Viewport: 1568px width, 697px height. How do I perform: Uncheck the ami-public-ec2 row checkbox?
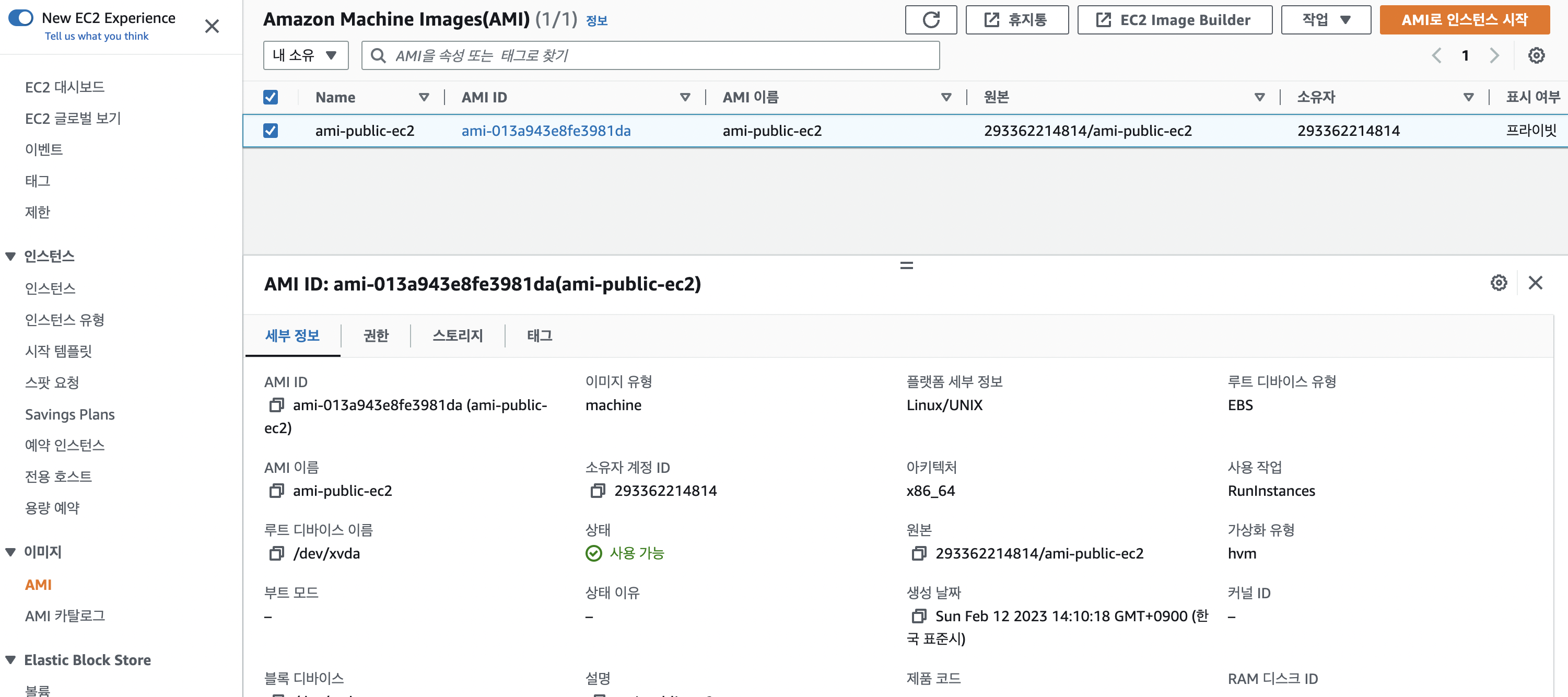[x=270, y=131]
